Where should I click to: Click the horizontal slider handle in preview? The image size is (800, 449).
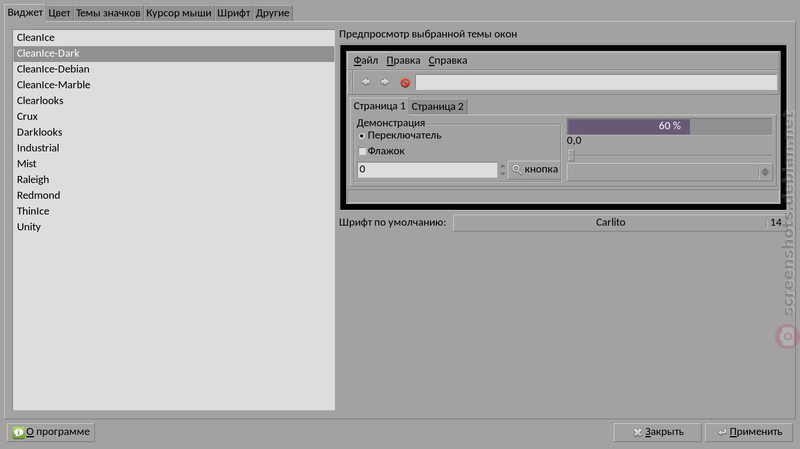[571, 155]
